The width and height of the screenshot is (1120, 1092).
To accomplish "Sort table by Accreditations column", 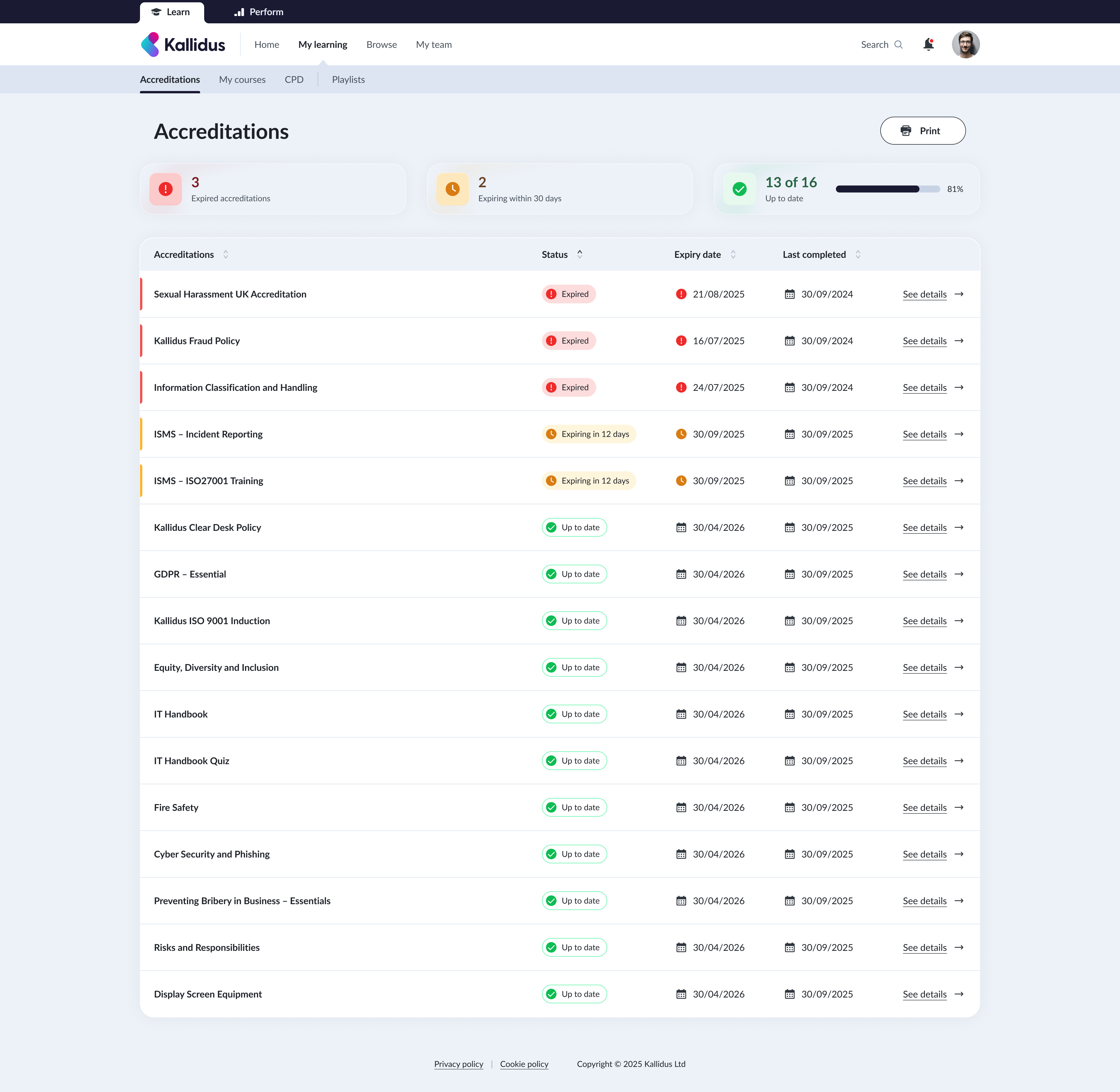I will (225, 254).
